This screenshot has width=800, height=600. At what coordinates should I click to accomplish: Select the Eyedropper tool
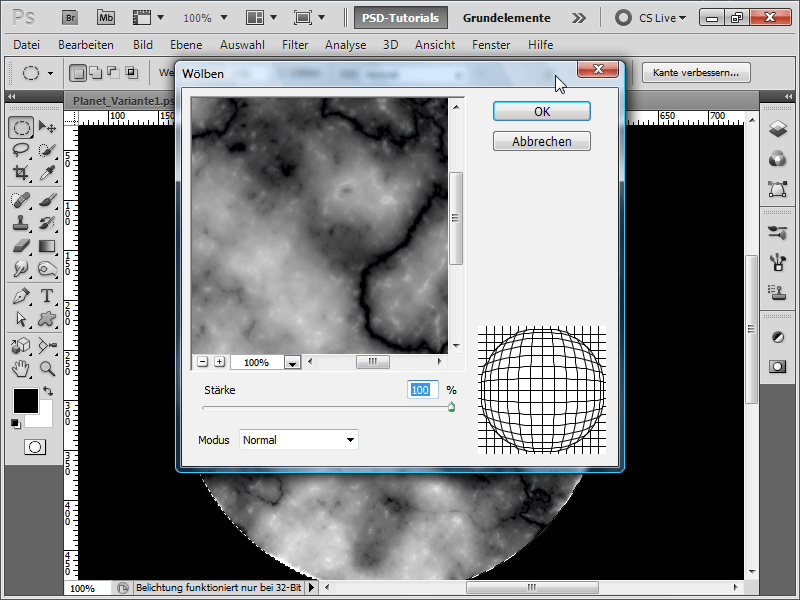[47, 173]
